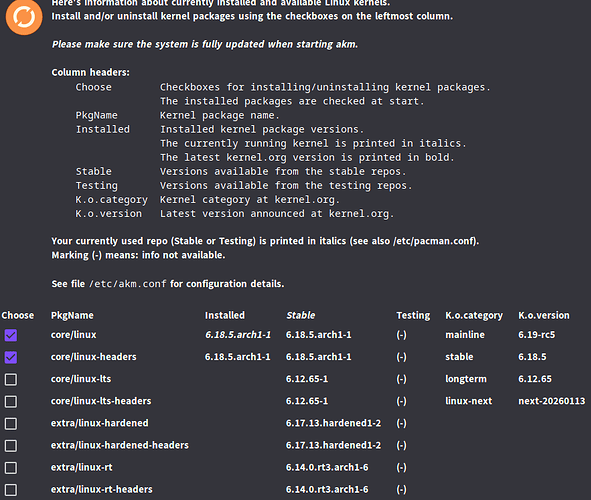Click stable version in core/linux-headers row
Image resolution: width=591 pixels, height=500 pixels.
[x=318, y=357]
